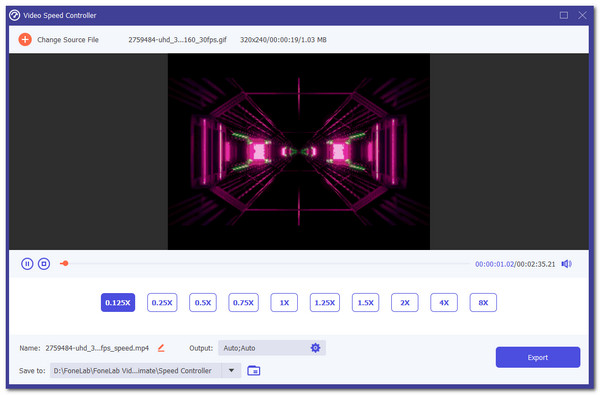Select the 0.125X speed option

click(x=118, y=303)
